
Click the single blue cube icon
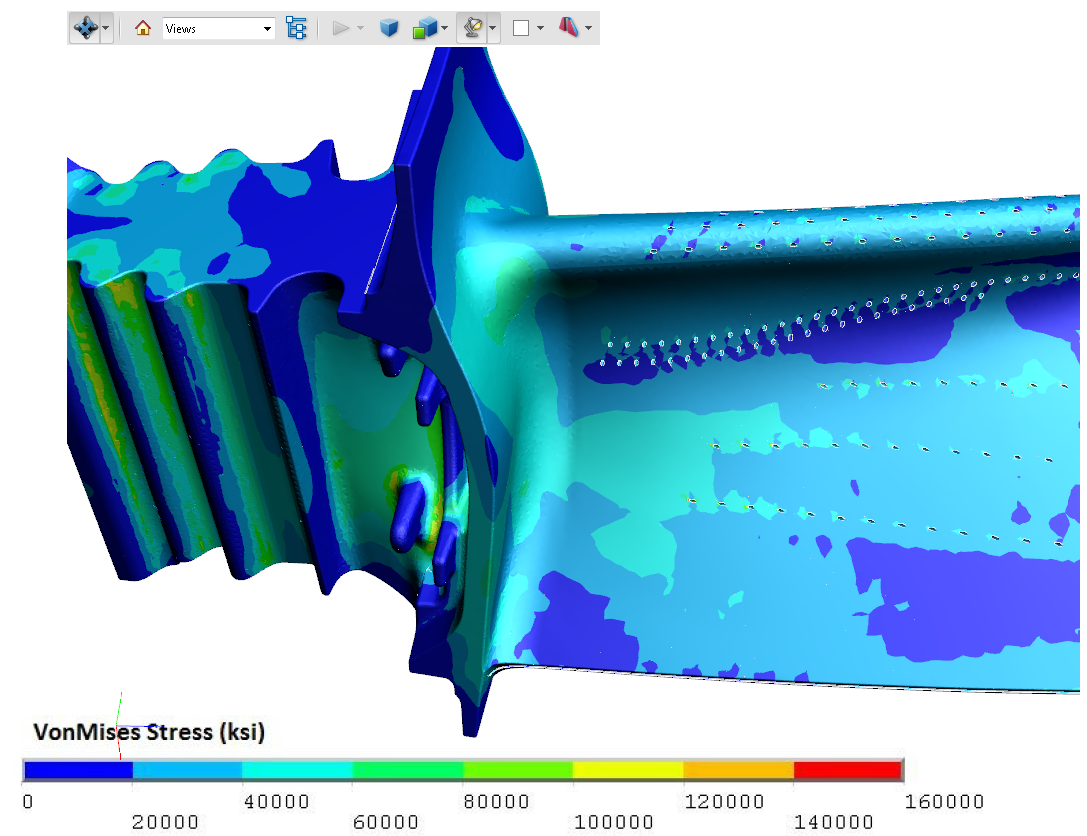pyautogui.click(x=389, y=28)
